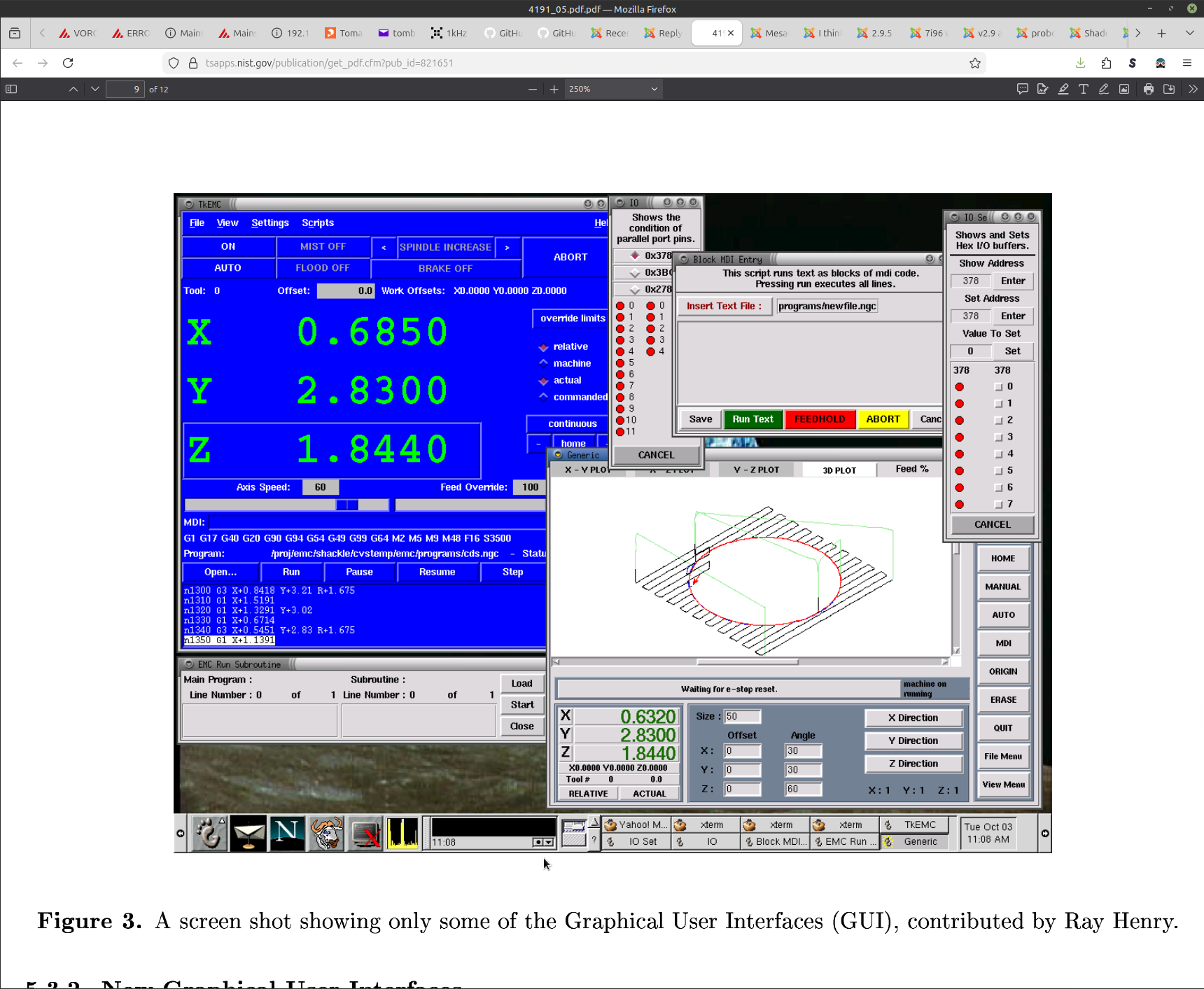Activate the highlight tool in PDF toolbar
This screenshot has height=989, width=1204.
[1063, 89]
